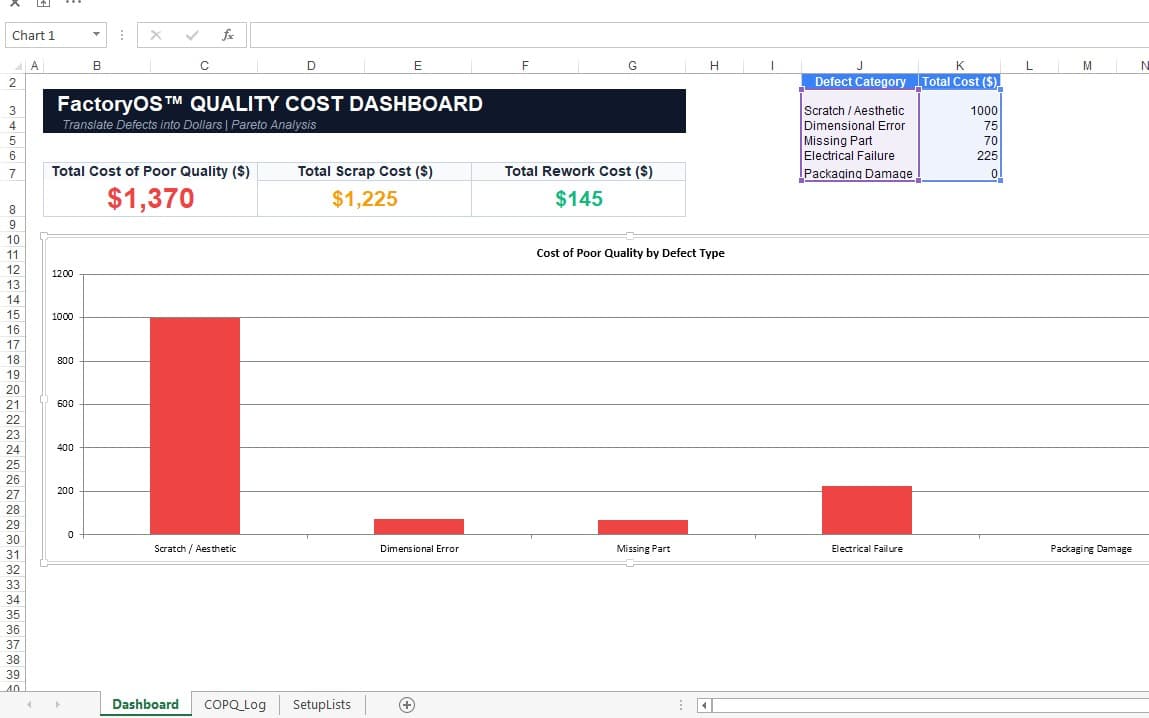Click the Pareto Analysis subtitle text
The image size is (1149, 718).
pos(274,125)
